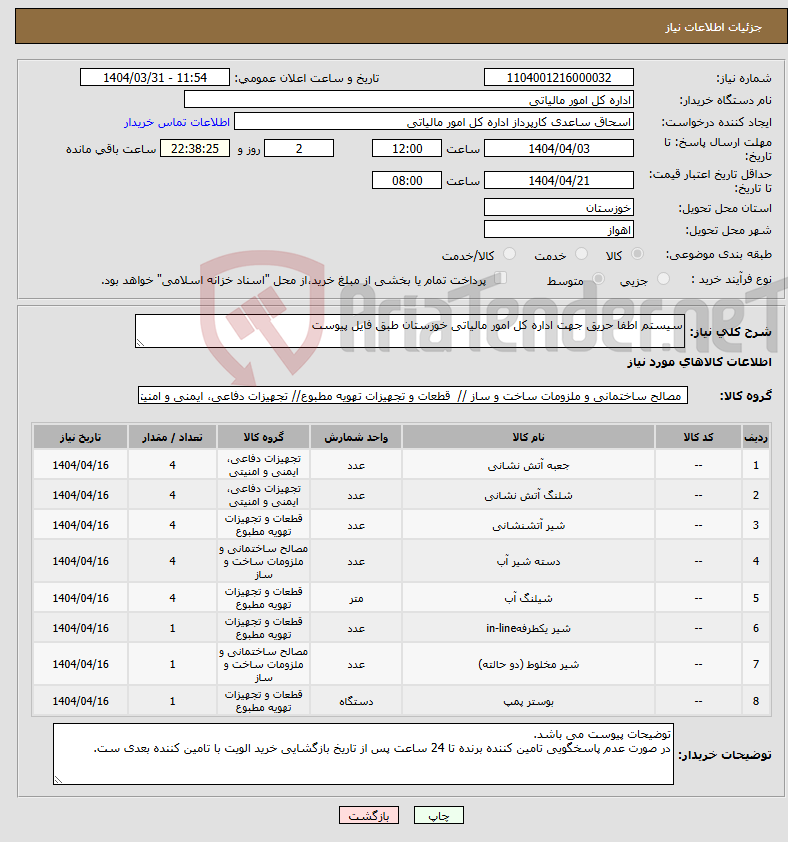Click the price validity date 1404/04/21

(559, 180)
